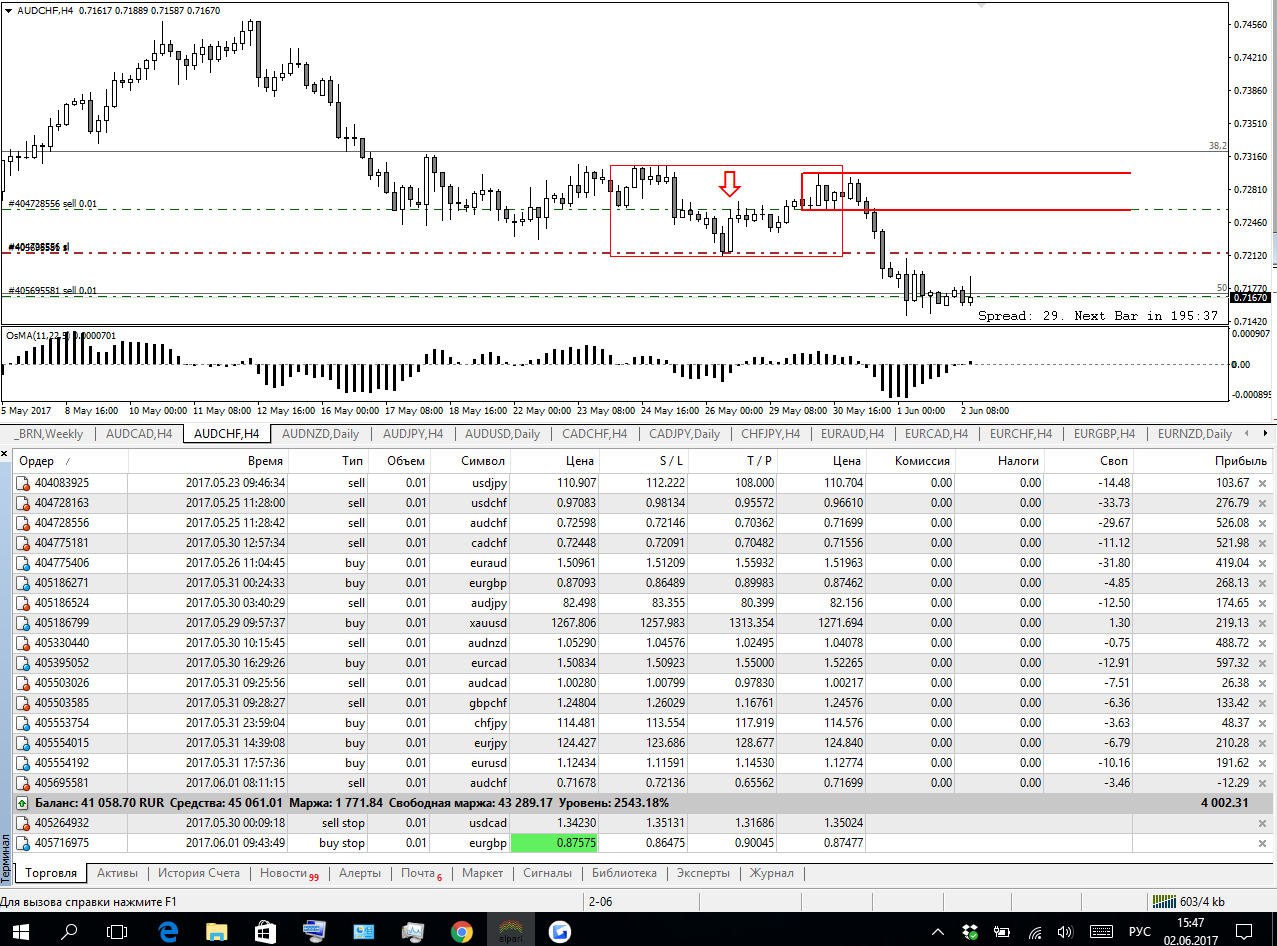Image resolution: width=1277 pixels, height=946 pixels.
Task: Open the Журнал terminal tab
Action: click(772, 873)
